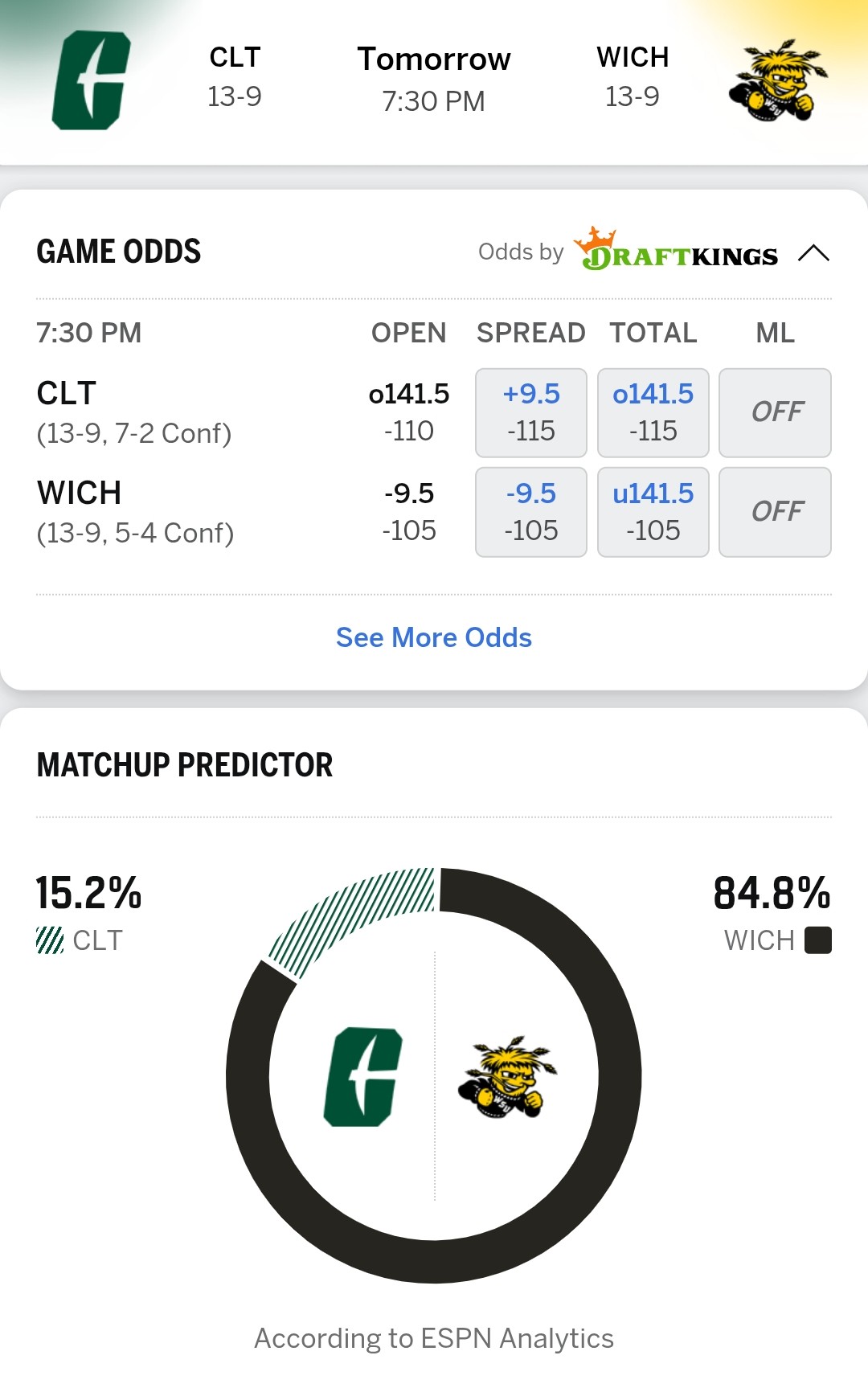This screenshot has width=868, height=1384.
Task: Tap the CLT team name in odds table
Action: pos(67,394)
